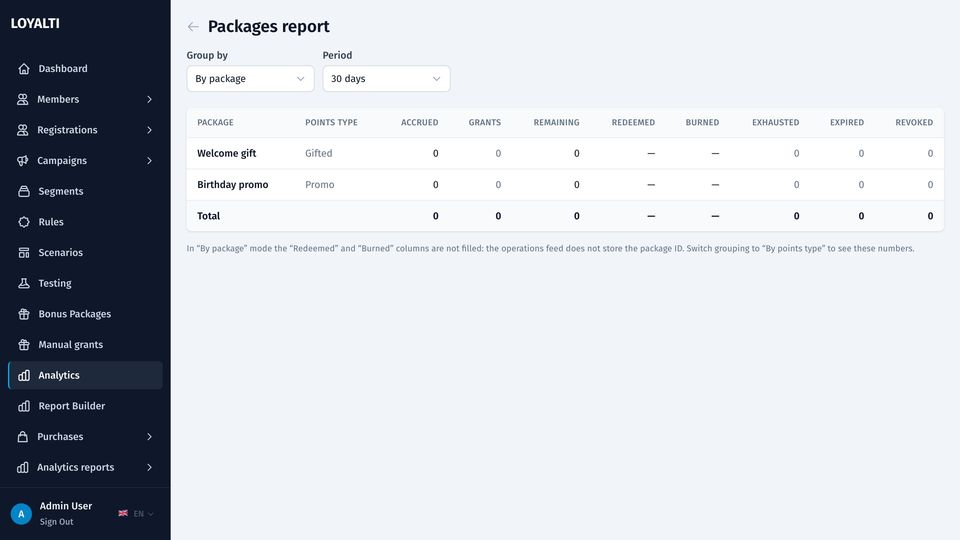Image resolution: width=960 pixels, height=540 pixels.
Task: Click the POINTS TYPE column header
Action: pos(331,122)
